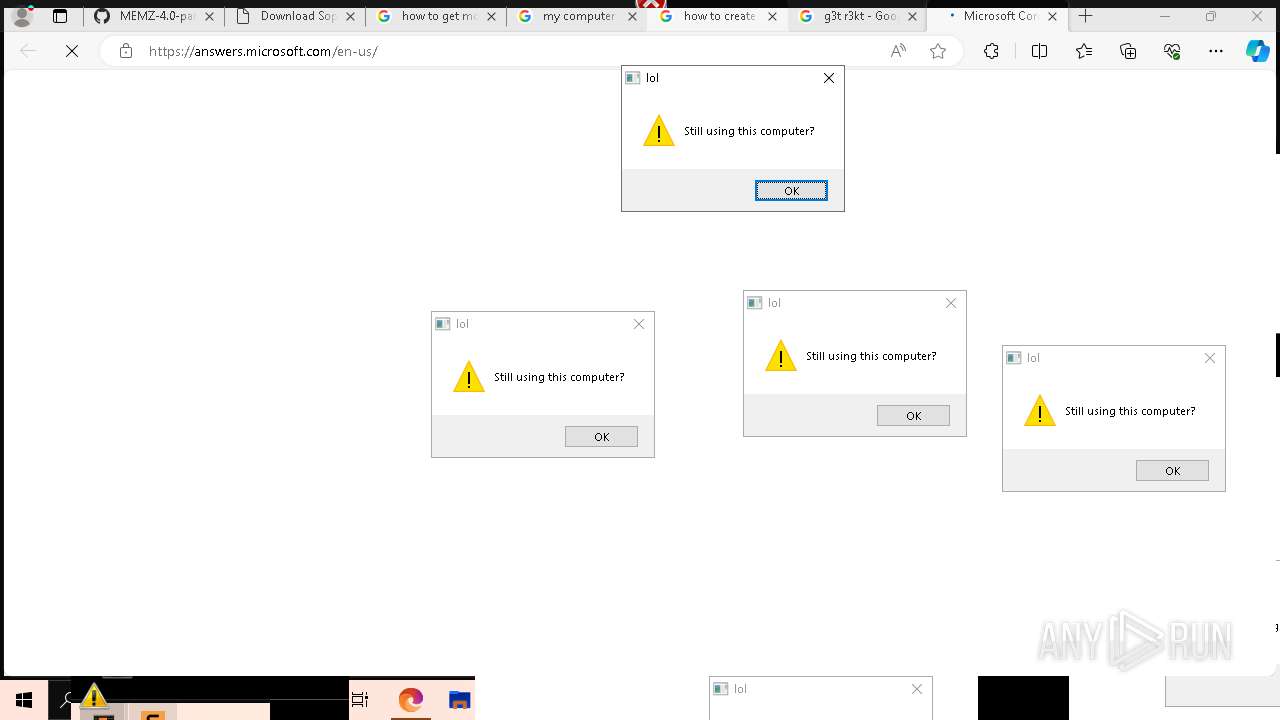Image resolution: width=1280 pixels, height=720 pixels.
Task: Open Microsoft Edge from the taskbar
Action: tap(411, 700)
